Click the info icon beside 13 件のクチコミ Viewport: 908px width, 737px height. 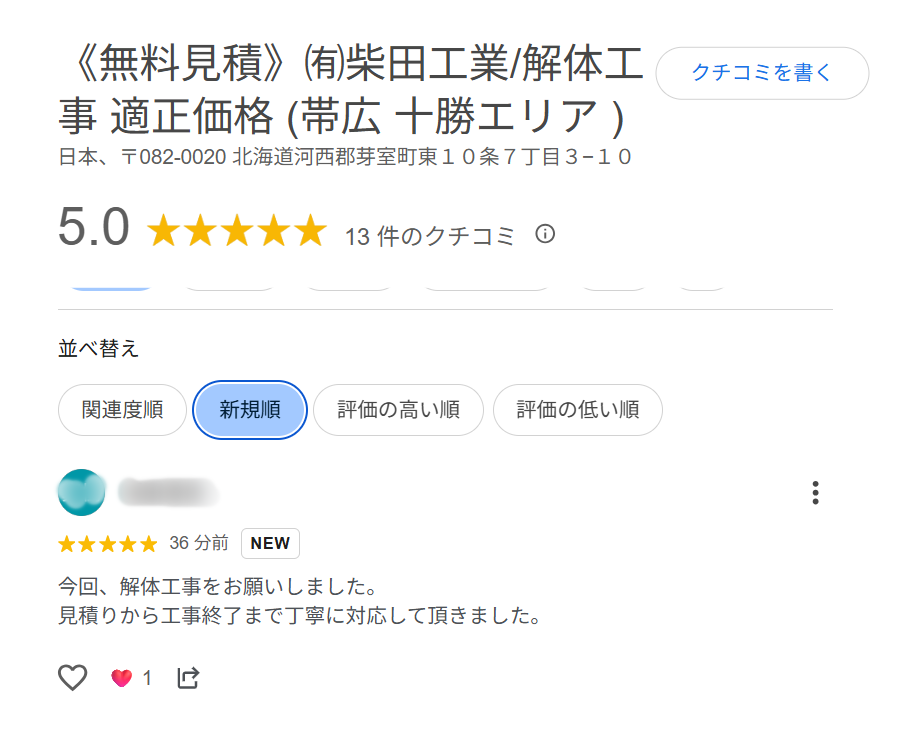coord(545,234)
